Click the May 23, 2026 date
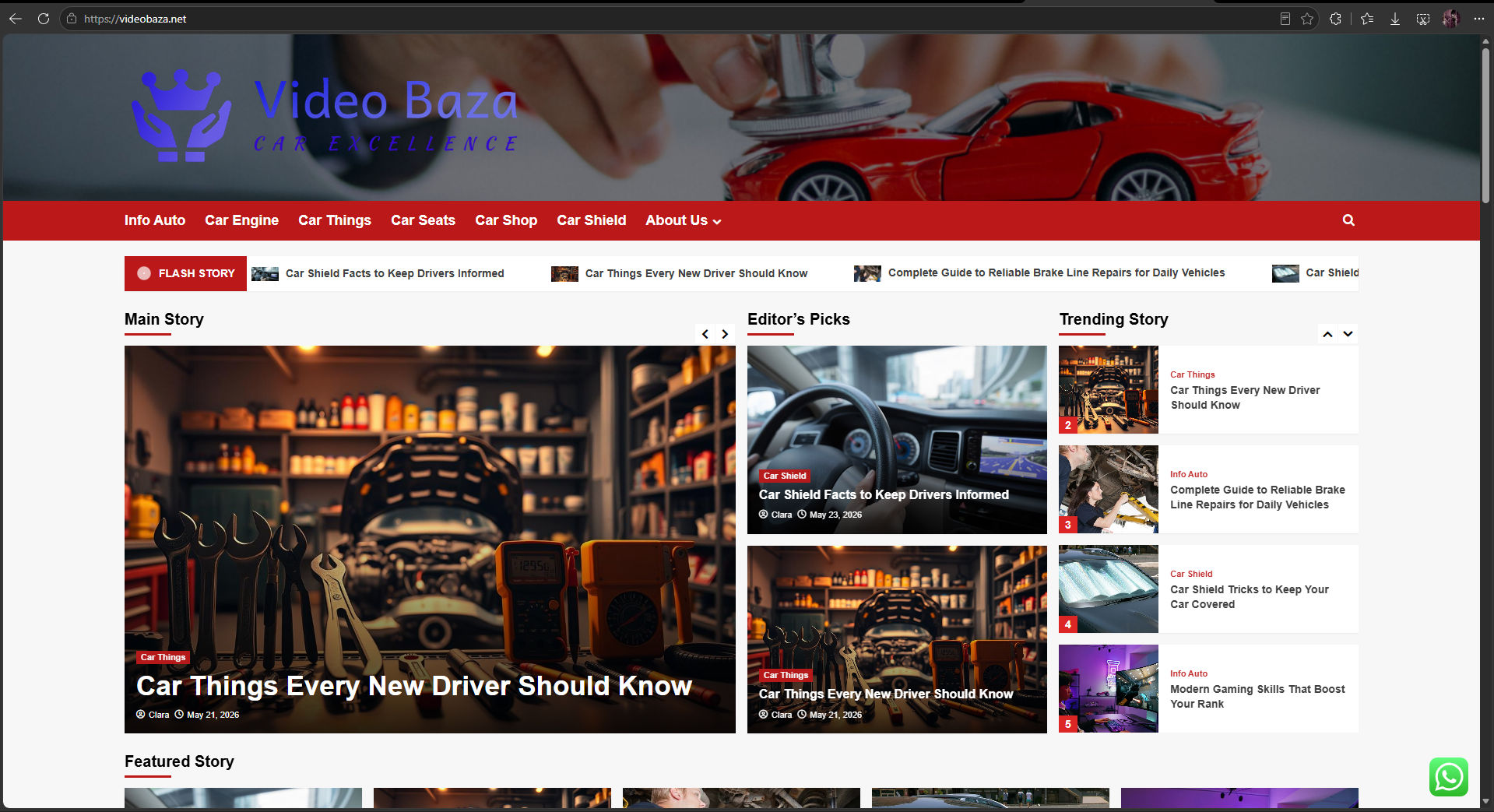 pyautogui.click(x=835, y=515)
